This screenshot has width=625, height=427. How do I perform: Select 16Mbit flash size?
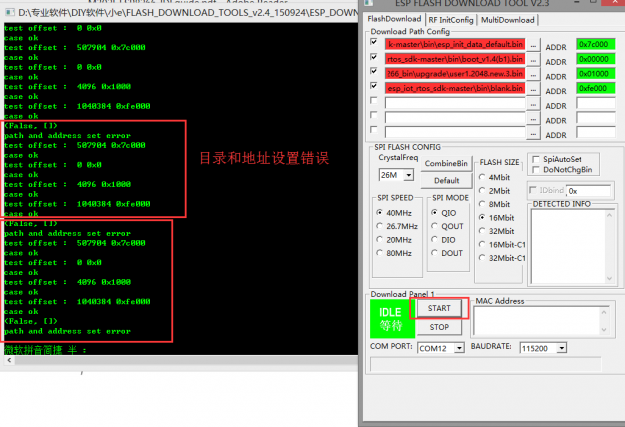[x=497, y=218]
